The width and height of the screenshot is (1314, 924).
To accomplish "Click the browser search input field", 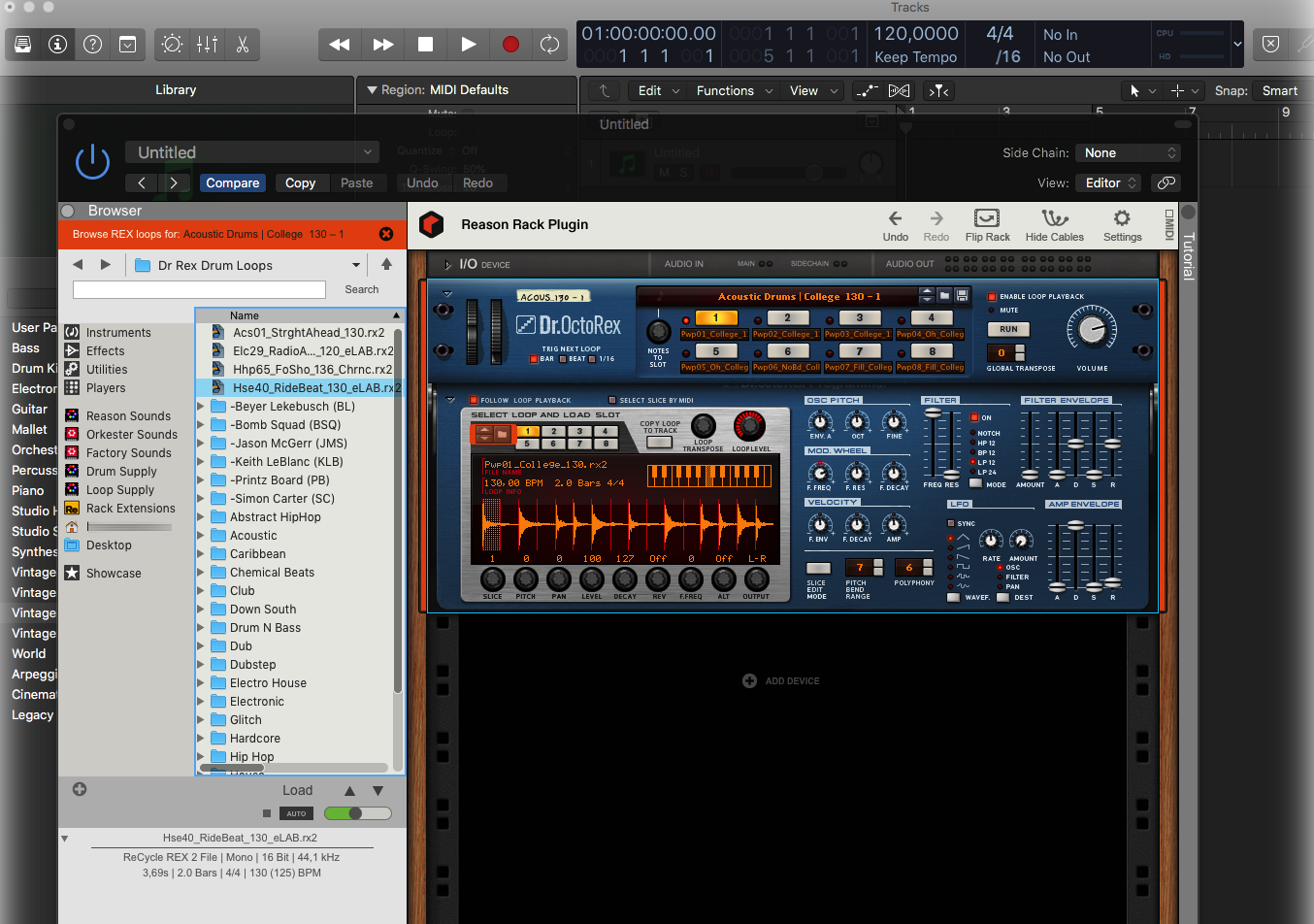I will [199, 289].
